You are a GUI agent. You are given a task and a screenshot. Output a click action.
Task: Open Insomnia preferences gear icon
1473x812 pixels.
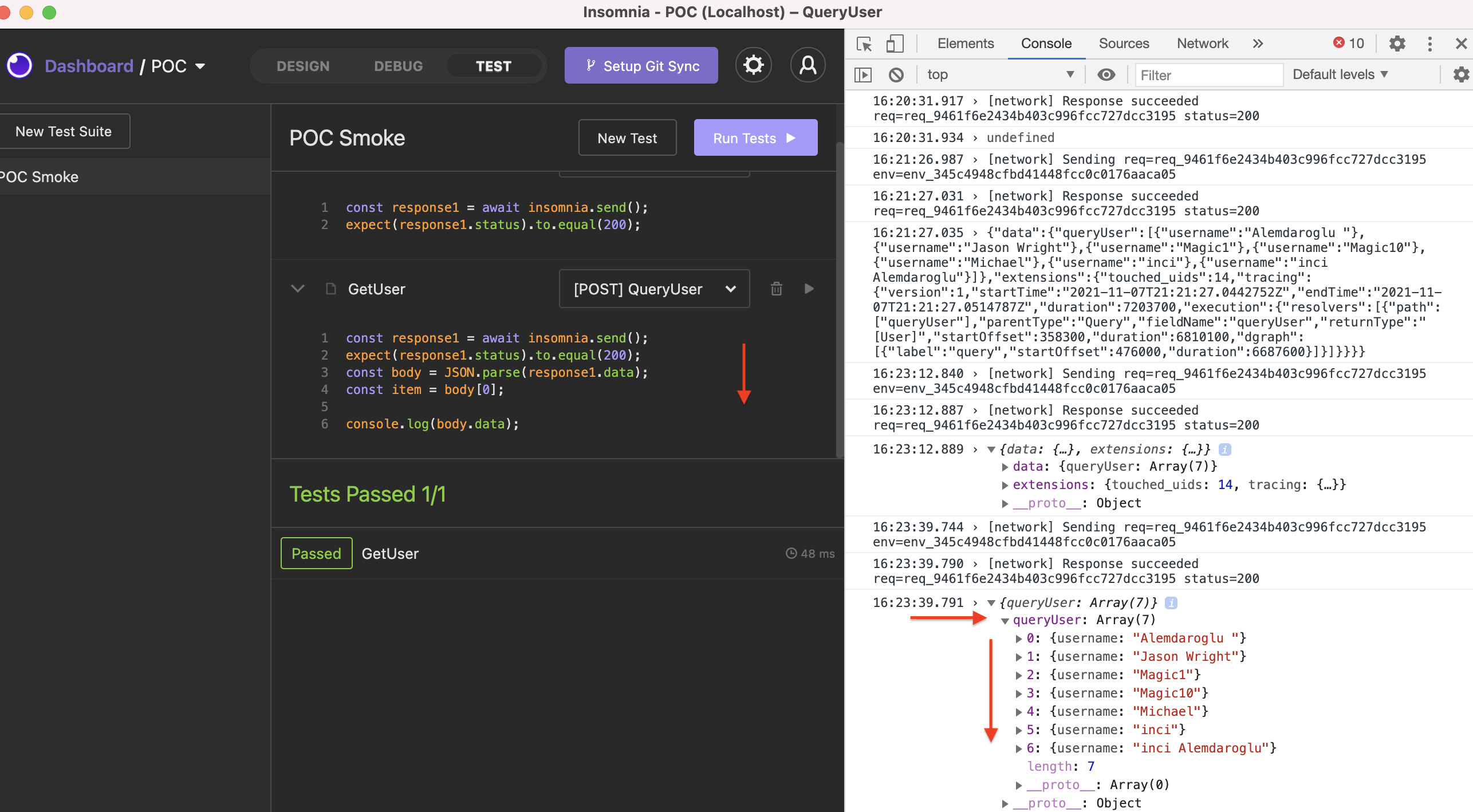pyautogui.click(x=754, y=65)
